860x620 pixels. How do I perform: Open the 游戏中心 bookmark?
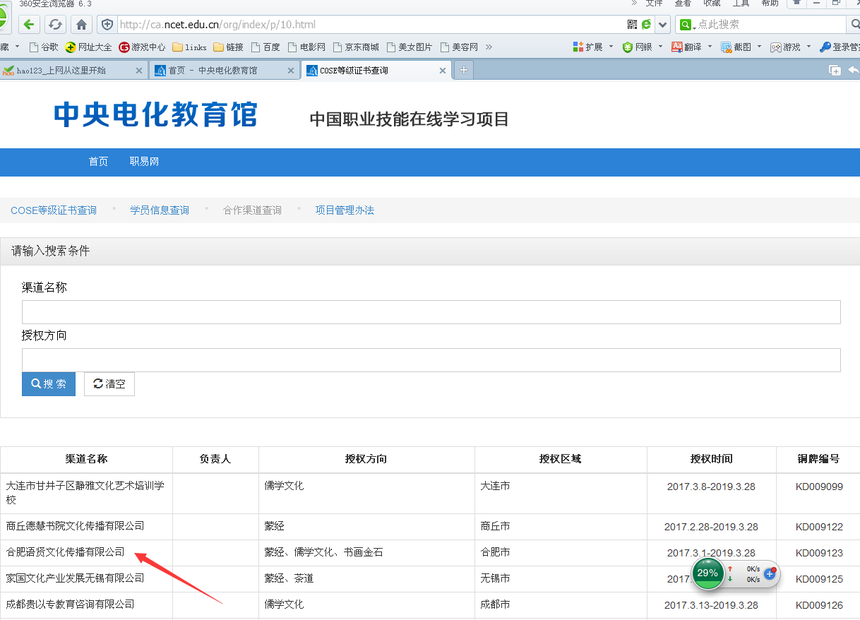click(x=142, y=47)
